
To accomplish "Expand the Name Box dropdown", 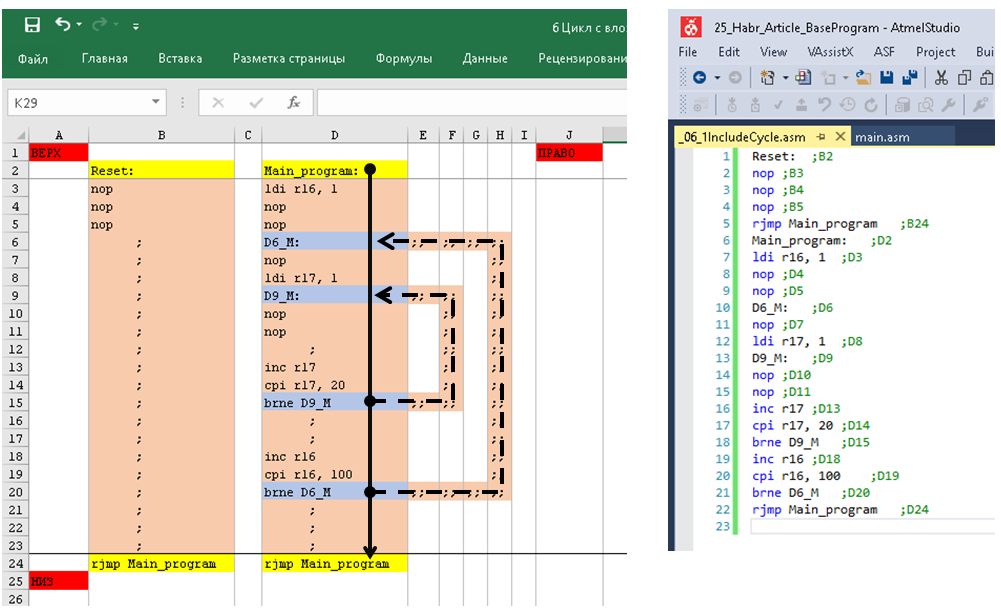I will [156, 102].
